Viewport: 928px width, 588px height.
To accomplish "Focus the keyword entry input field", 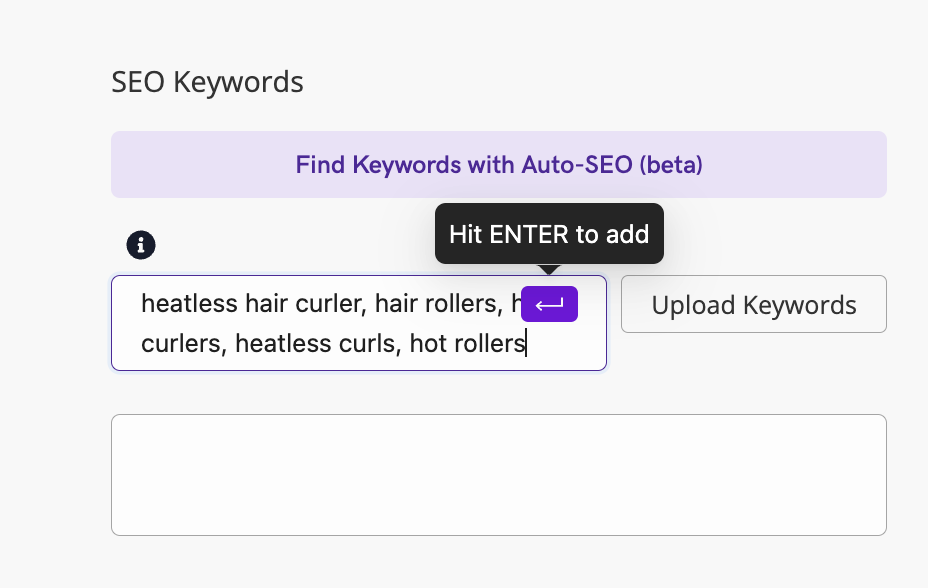I will tap(358, 323).
